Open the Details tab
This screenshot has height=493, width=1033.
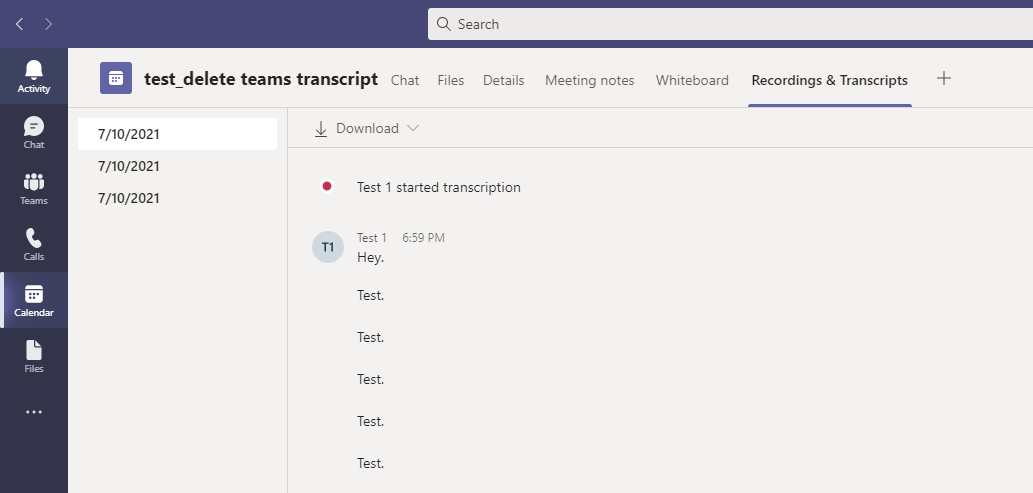tap(503, 80)
